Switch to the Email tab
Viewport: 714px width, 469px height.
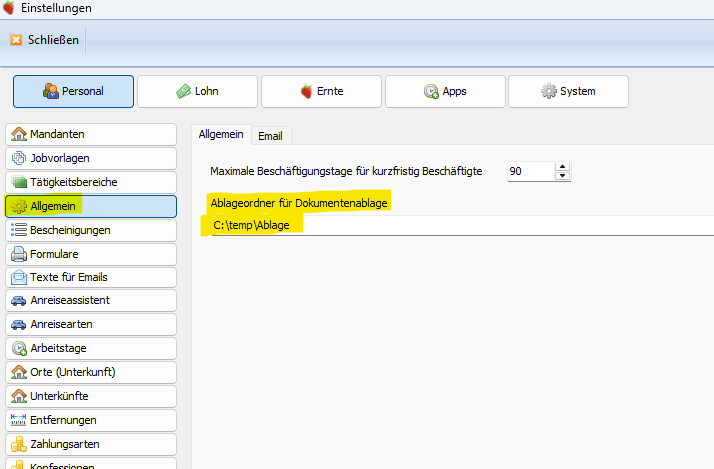pos(270,135)
